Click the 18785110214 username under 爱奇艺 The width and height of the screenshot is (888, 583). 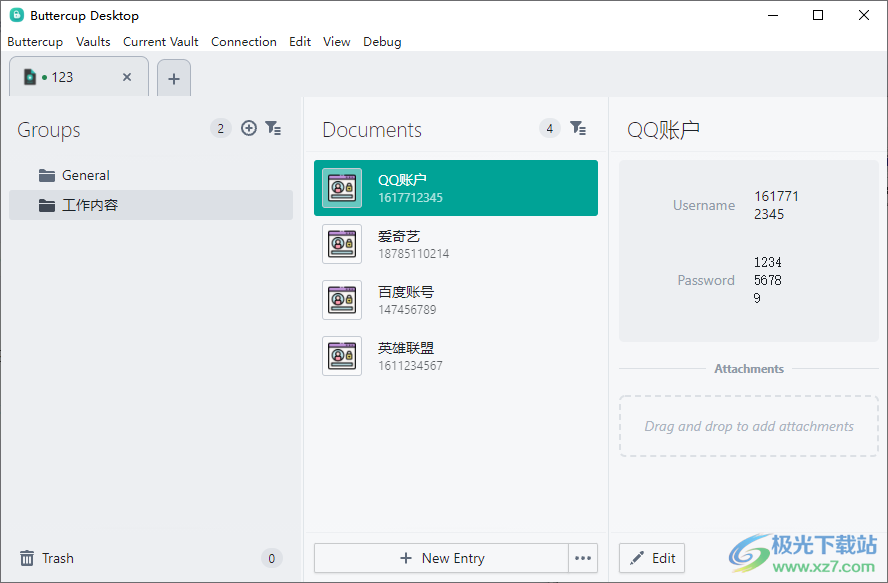(x=413, y=254)
